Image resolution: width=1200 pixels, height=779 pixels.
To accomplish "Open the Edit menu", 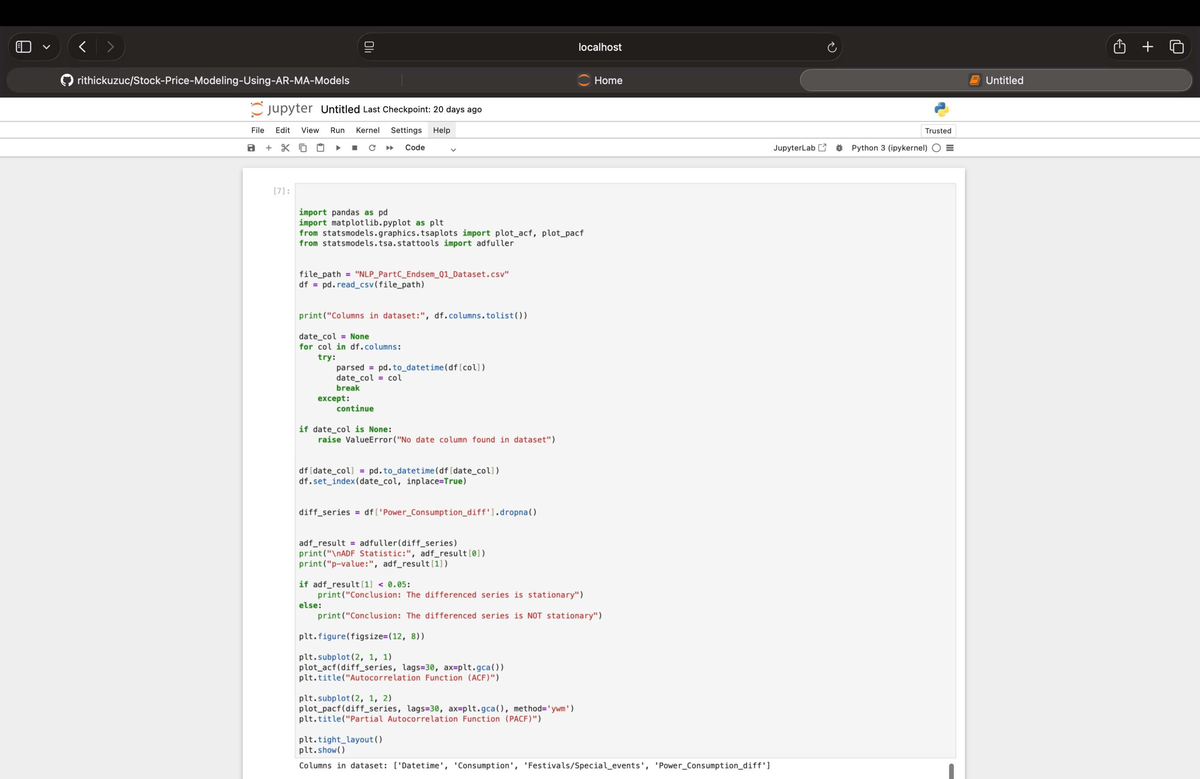I will click(283, 130).
